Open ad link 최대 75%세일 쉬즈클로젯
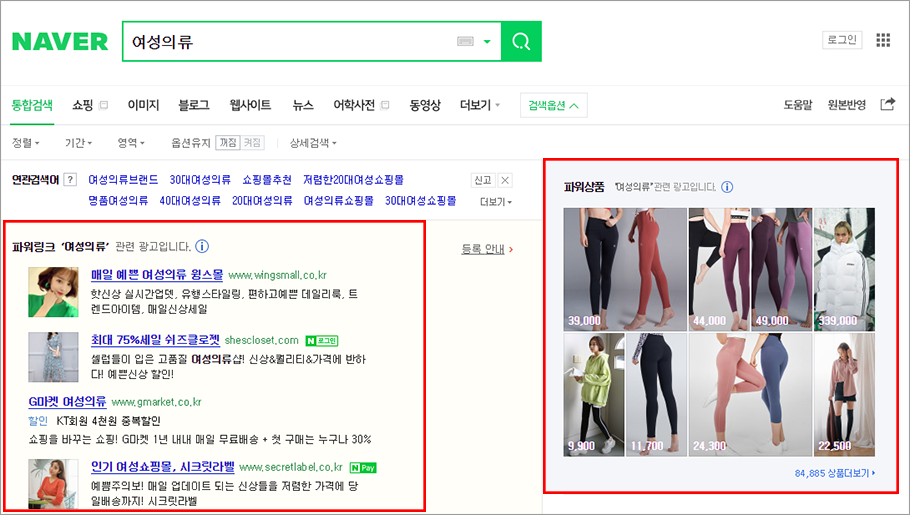The width and height of the screenshot is (910, 515). (x=156, y=340)
